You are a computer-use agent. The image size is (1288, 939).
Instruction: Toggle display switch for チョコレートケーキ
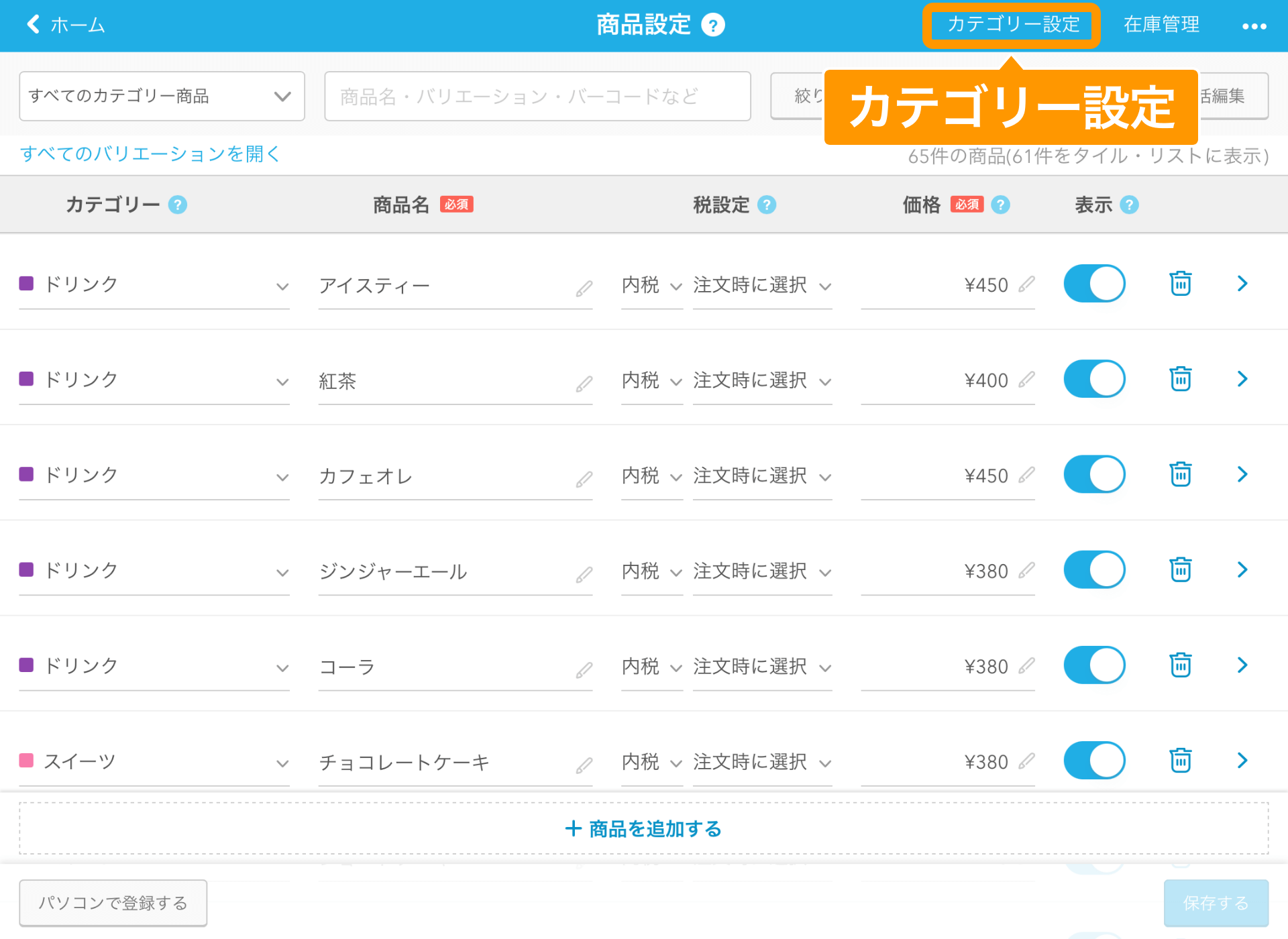click(x=1094, y=760)
